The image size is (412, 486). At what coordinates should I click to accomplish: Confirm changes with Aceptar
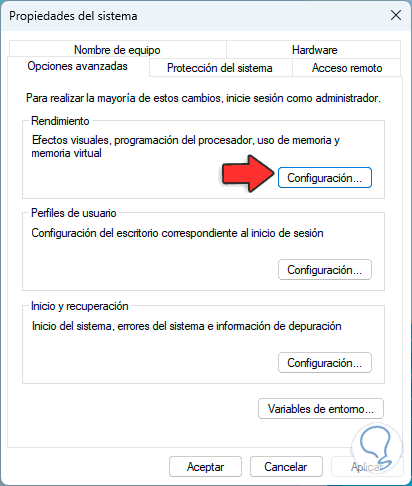point(205,467)
